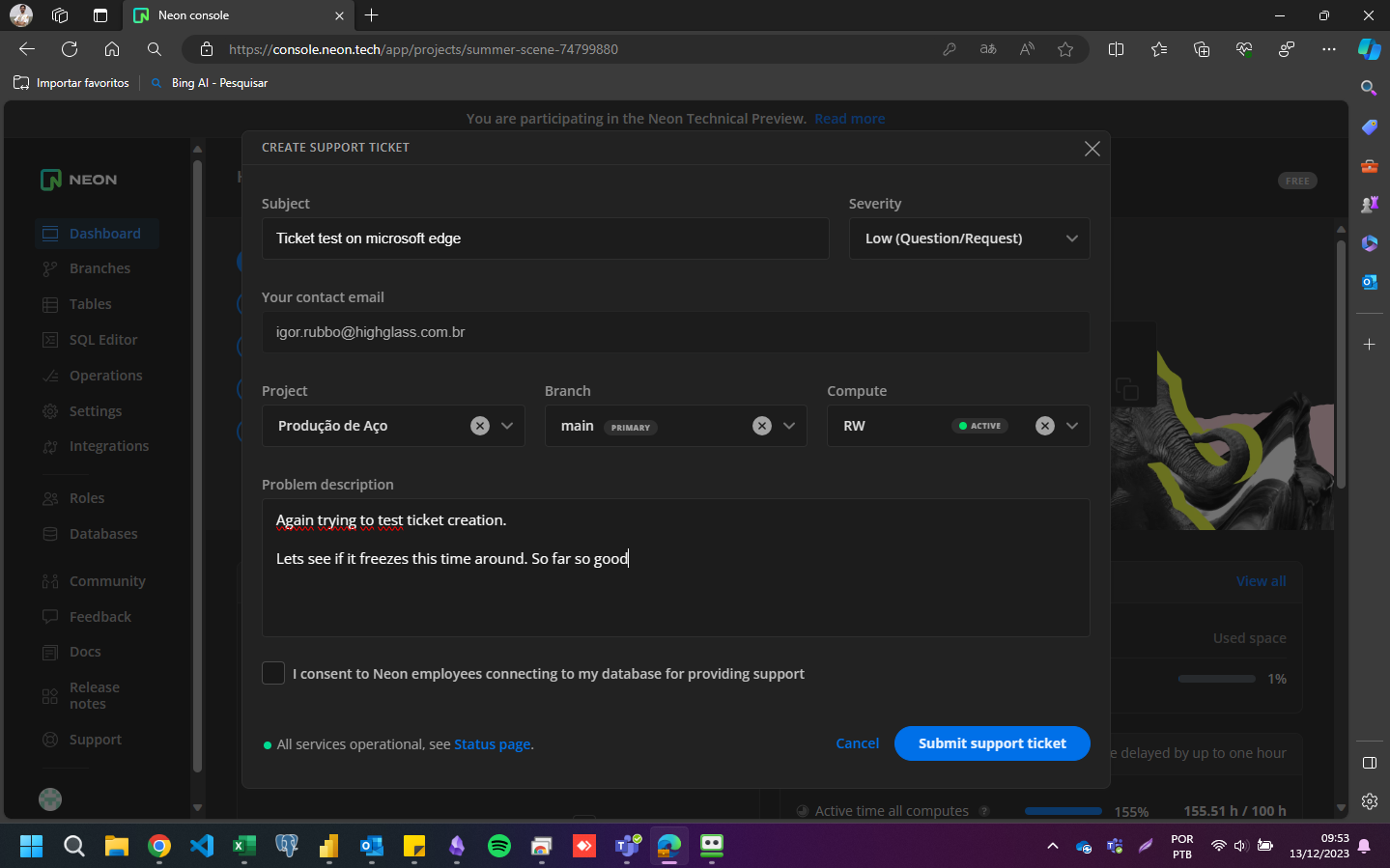The width and height of the screenshot is (1390, 868).
Task: Open the taskbar clock and calendar
Action: pyautogui.click(x=1319, y=846)
